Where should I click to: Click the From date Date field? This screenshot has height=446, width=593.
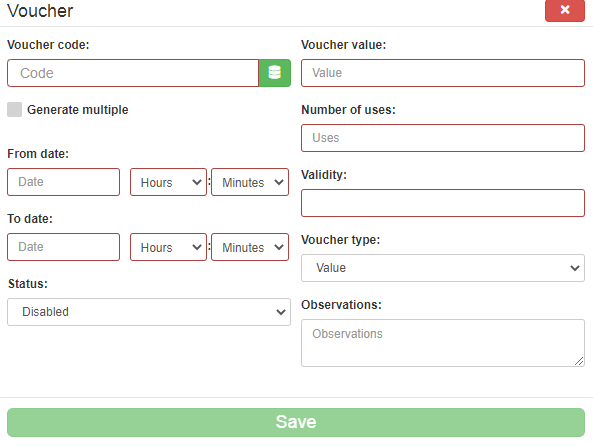click(x=64, y=182)
